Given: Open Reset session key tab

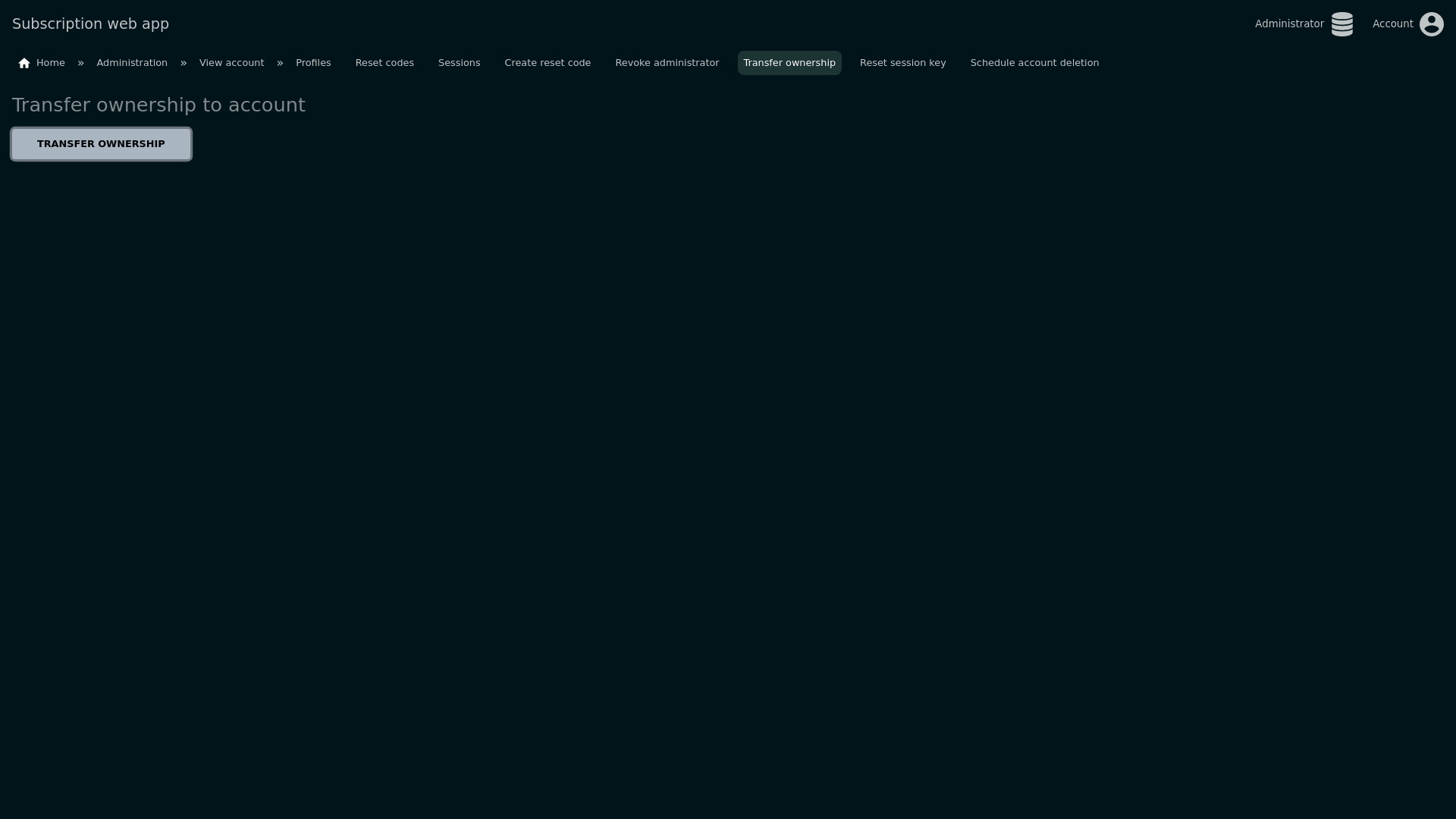Looking at the screenshot, I should [x=902, y=63].
